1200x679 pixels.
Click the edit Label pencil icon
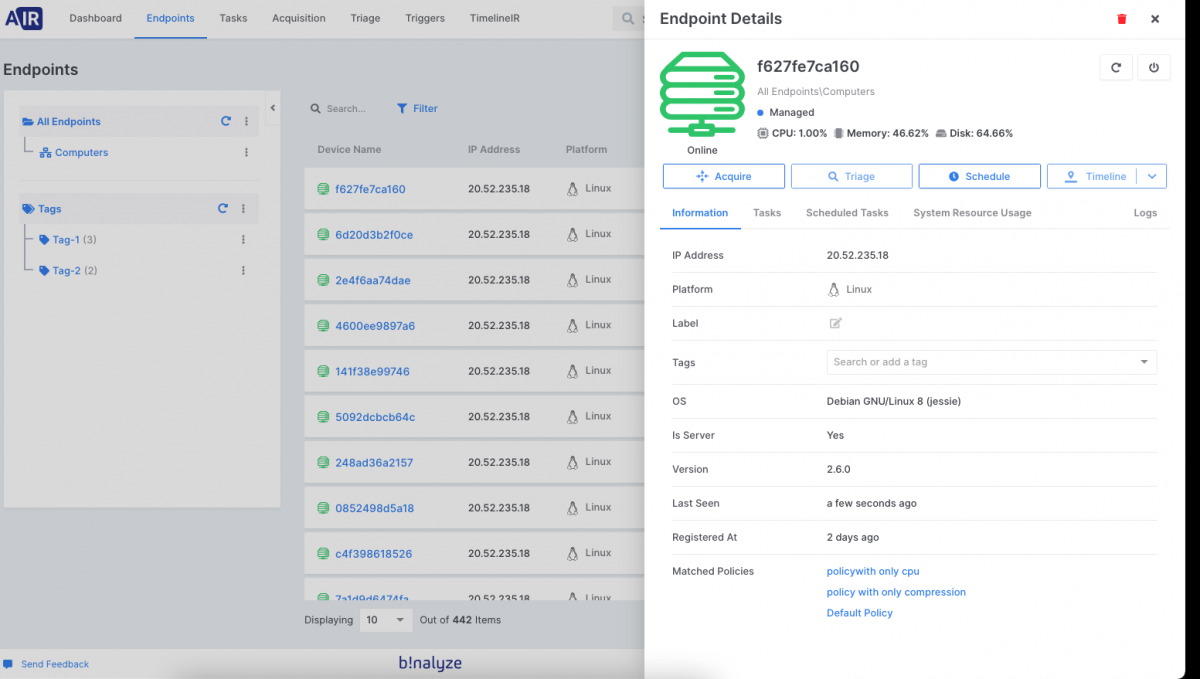tap(835, 323)
